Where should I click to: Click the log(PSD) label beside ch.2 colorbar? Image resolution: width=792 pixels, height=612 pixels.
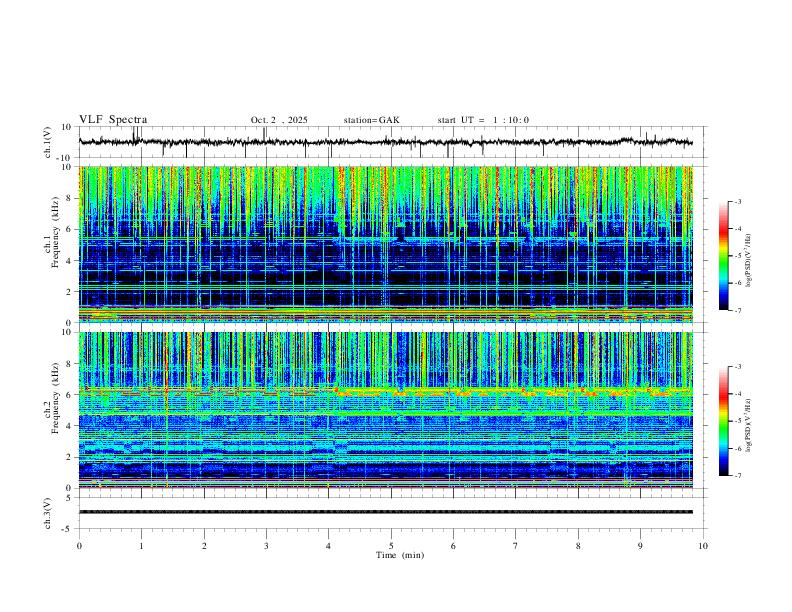coord(749,425)
